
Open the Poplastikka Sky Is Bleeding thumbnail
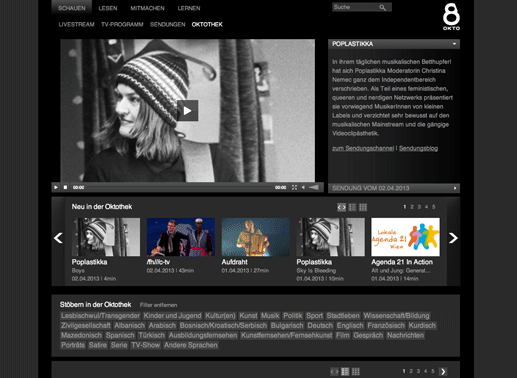pyautogui.click(x=331, y=237)
